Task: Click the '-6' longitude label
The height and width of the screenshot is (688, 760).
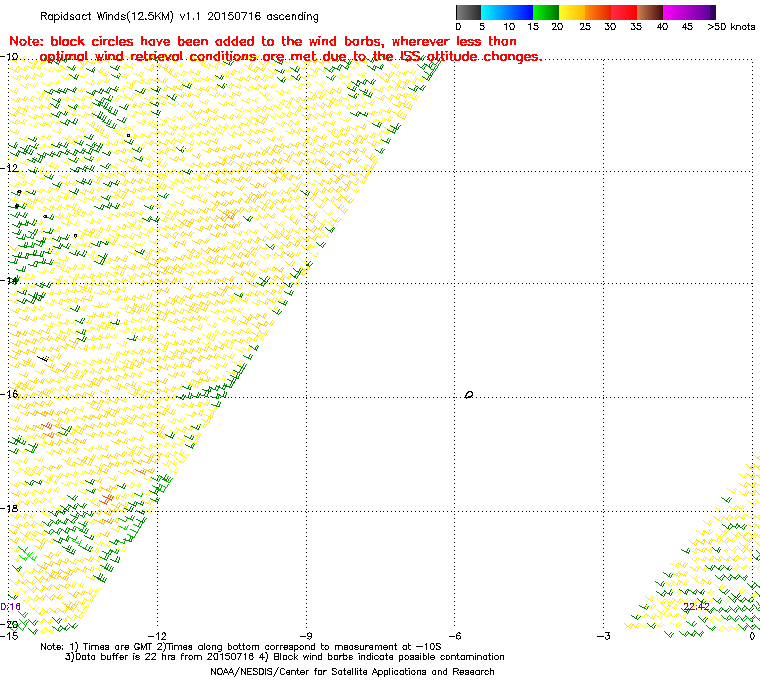Action: pyautogui.click(x=454, y=636)
